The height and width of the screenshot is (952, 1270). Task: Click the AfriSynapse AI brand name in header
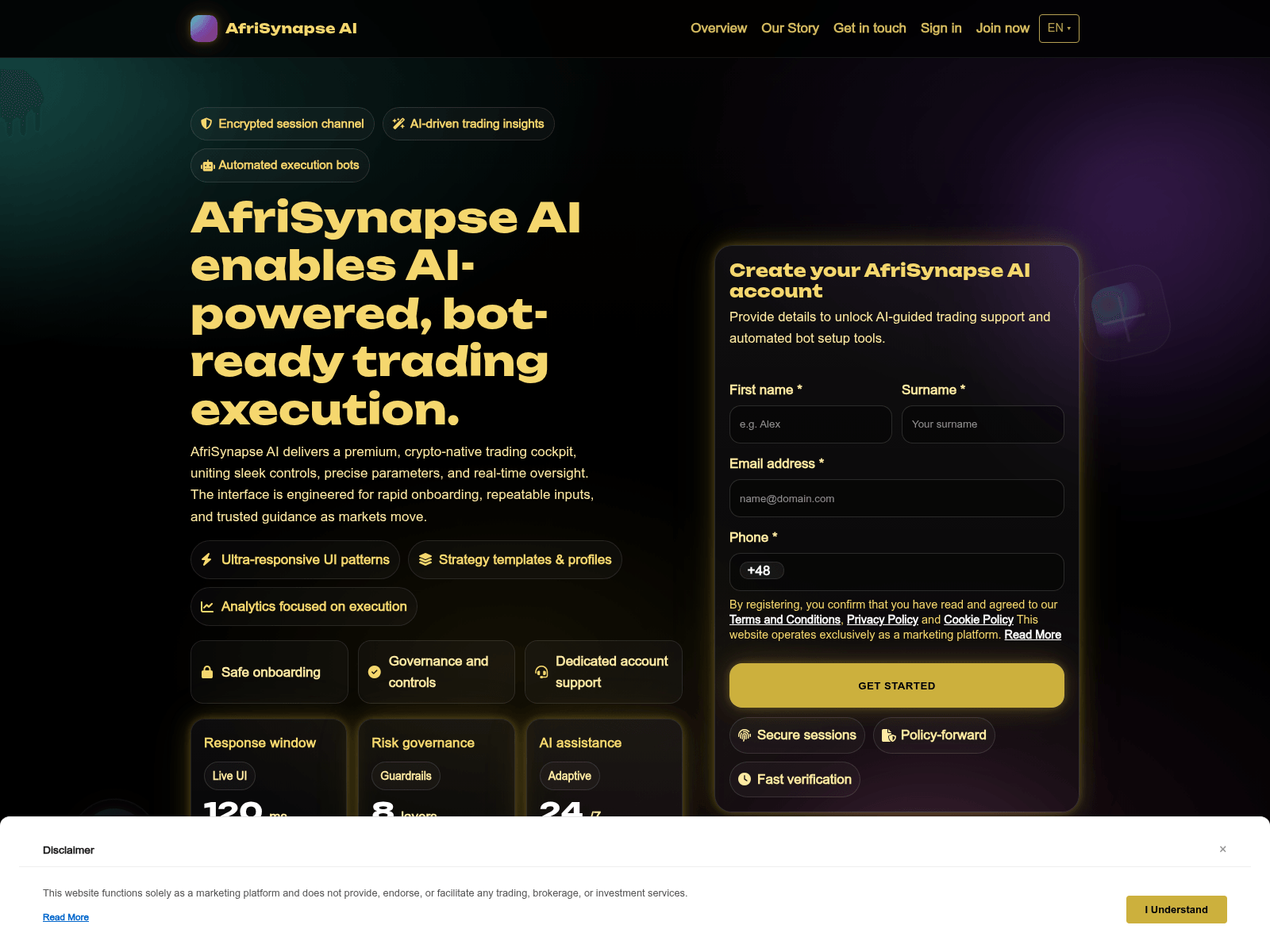tap(291, 29)
